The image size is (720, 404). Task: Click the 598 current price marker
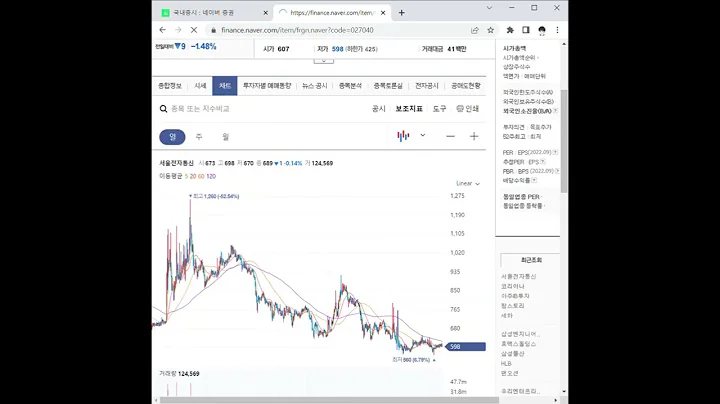(465, 347)
